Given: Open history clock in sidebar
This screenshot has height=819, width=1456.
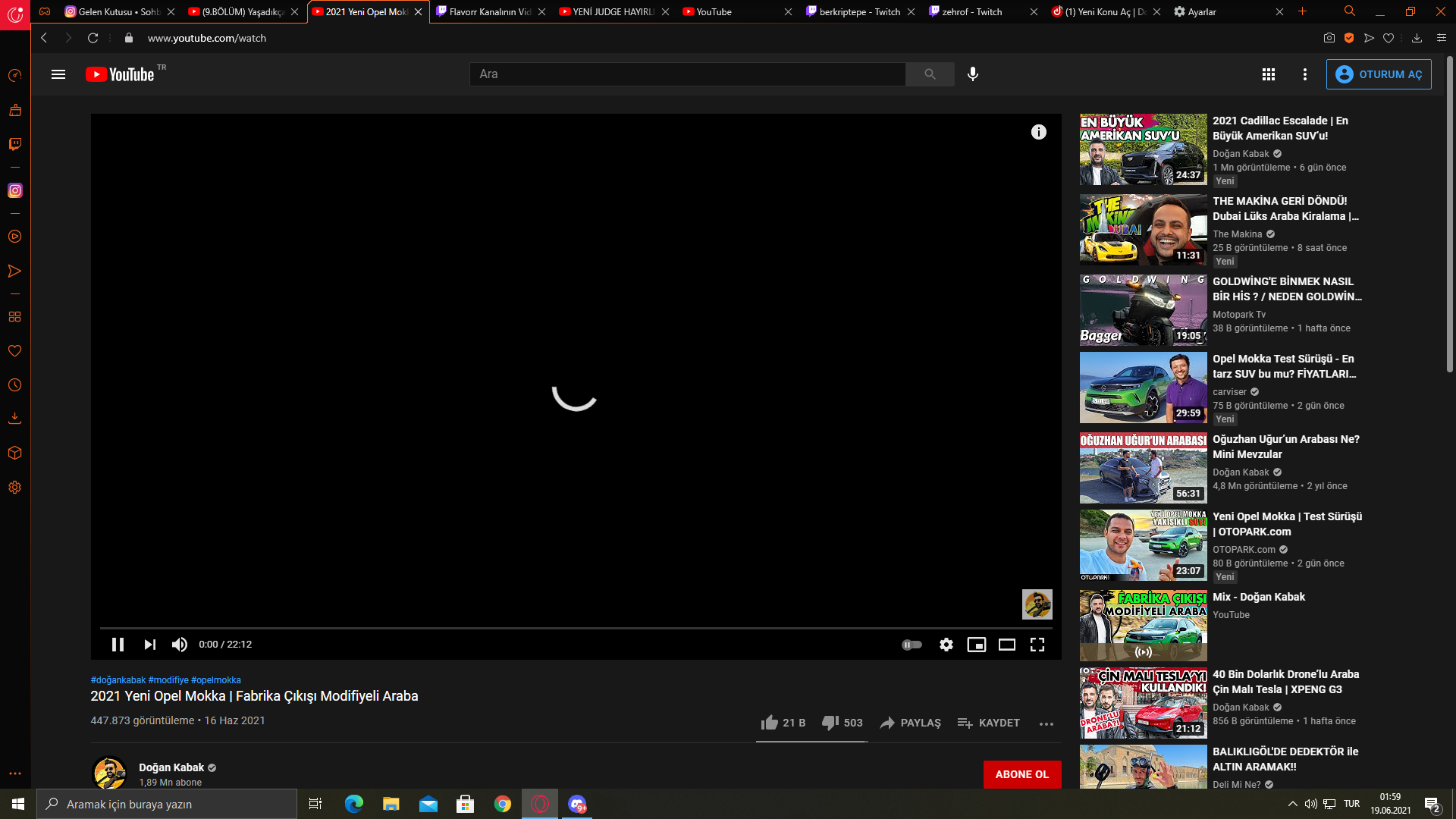Looking at the screenshot, I should [x=15, y=385].
